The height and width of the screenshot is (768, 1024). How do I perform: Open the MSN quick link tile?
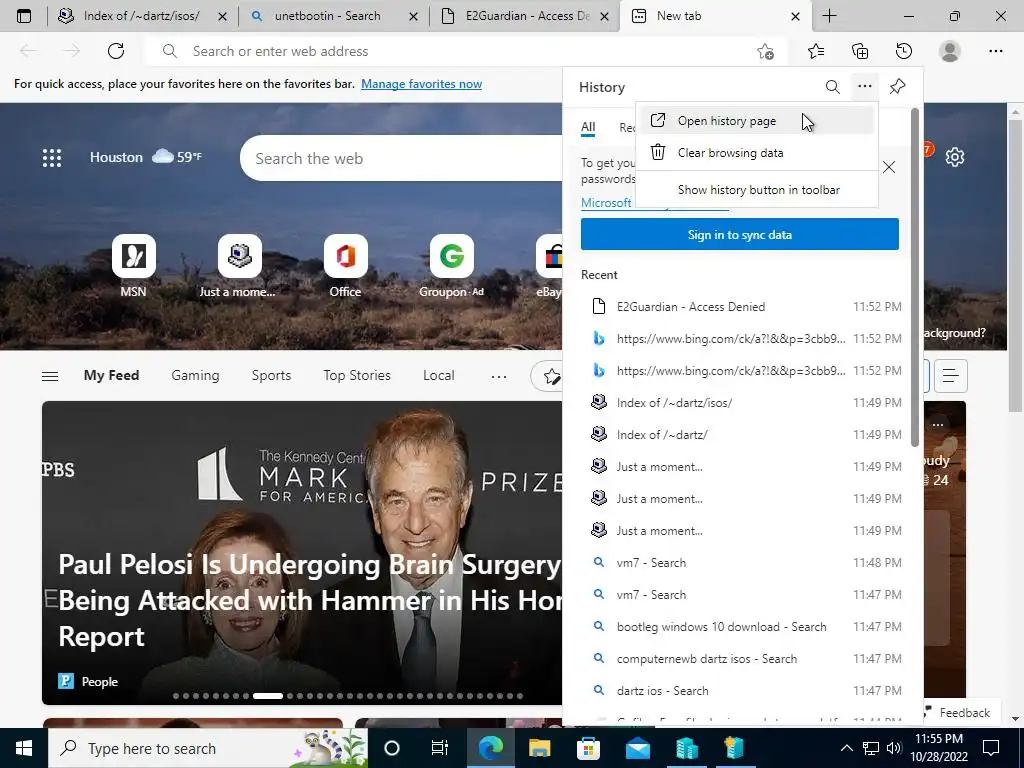pos(133,266)
